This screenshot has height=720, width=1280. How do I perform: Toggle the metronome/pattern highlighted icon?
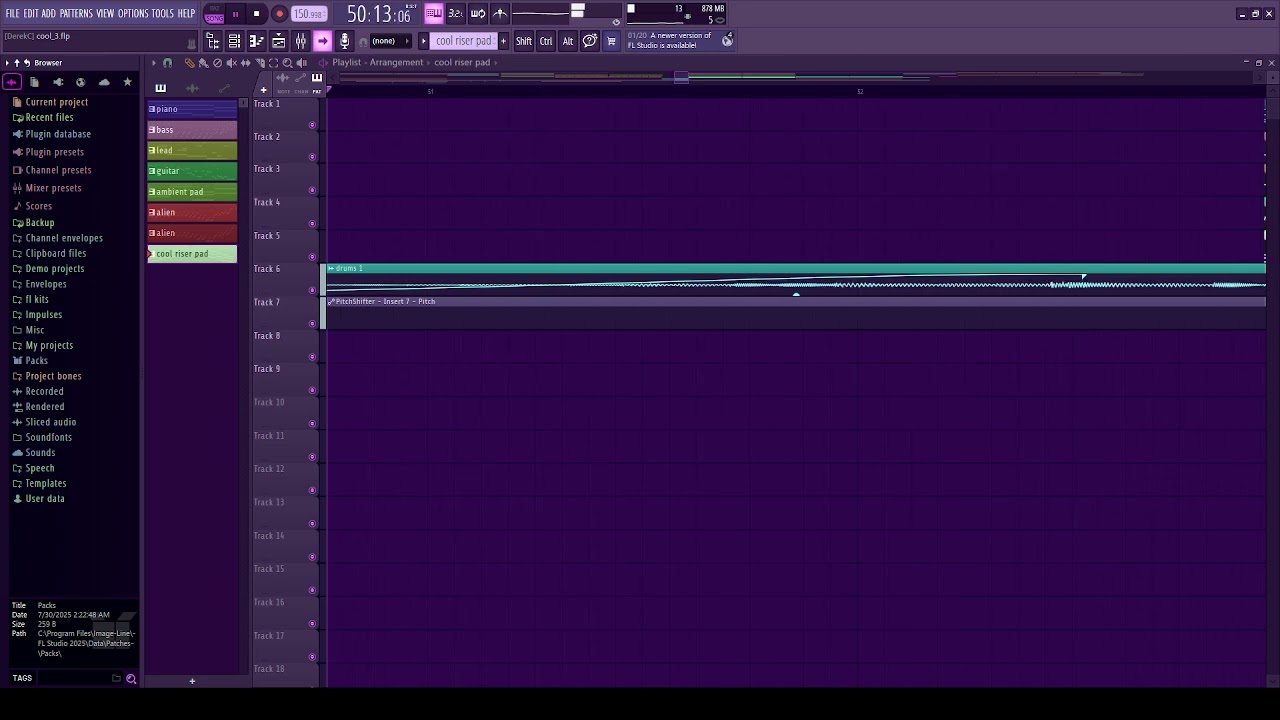click(x=434, y=13)
